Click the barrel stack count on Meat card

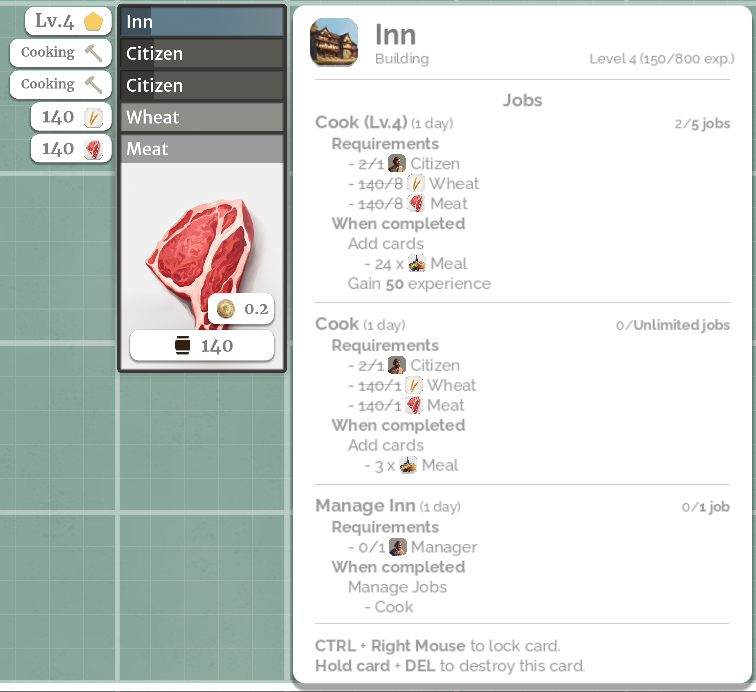click(202, 345)
